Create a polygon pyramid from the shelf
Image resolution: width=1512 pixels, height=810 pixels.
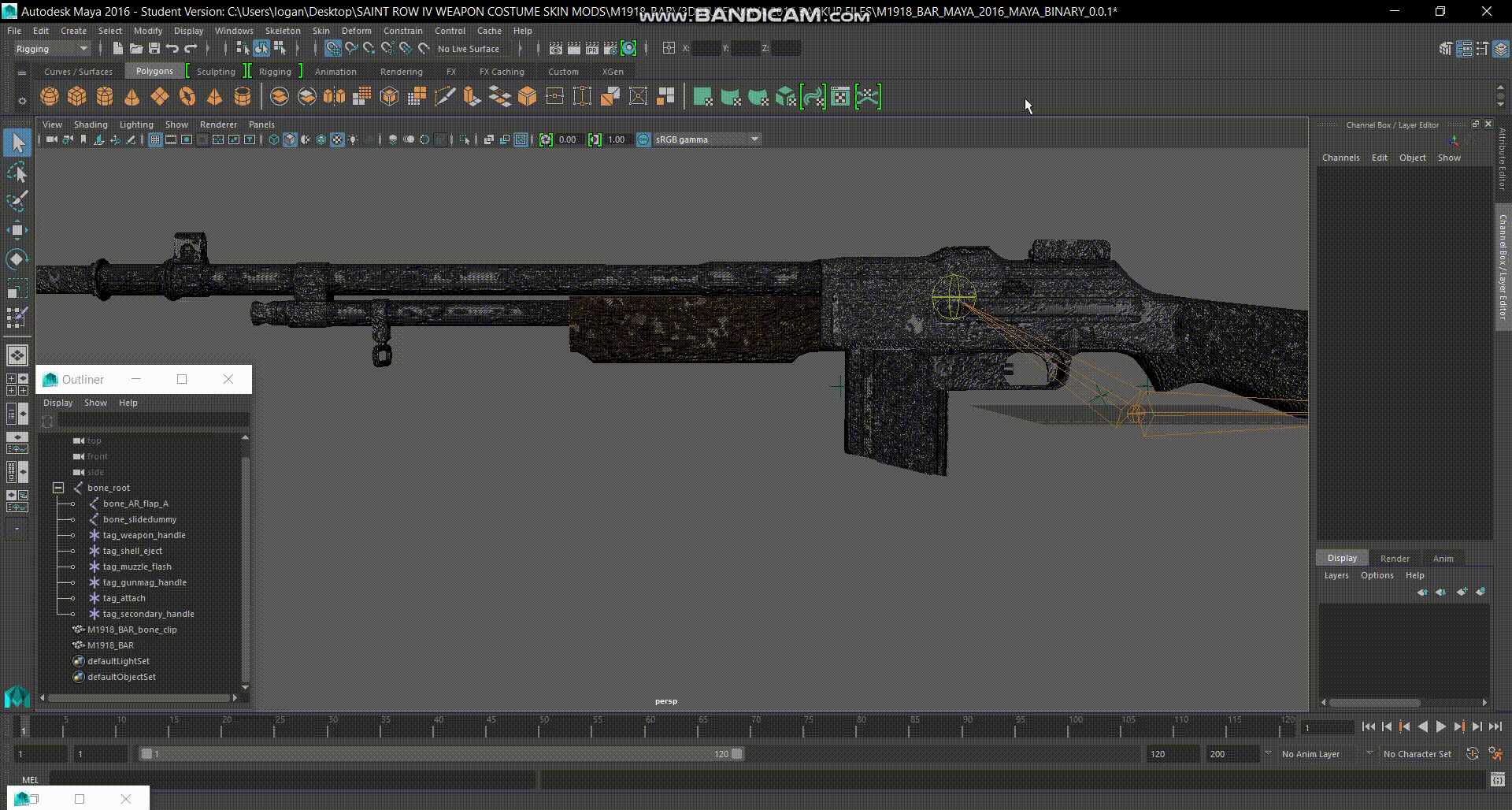(x=214, y=97)
